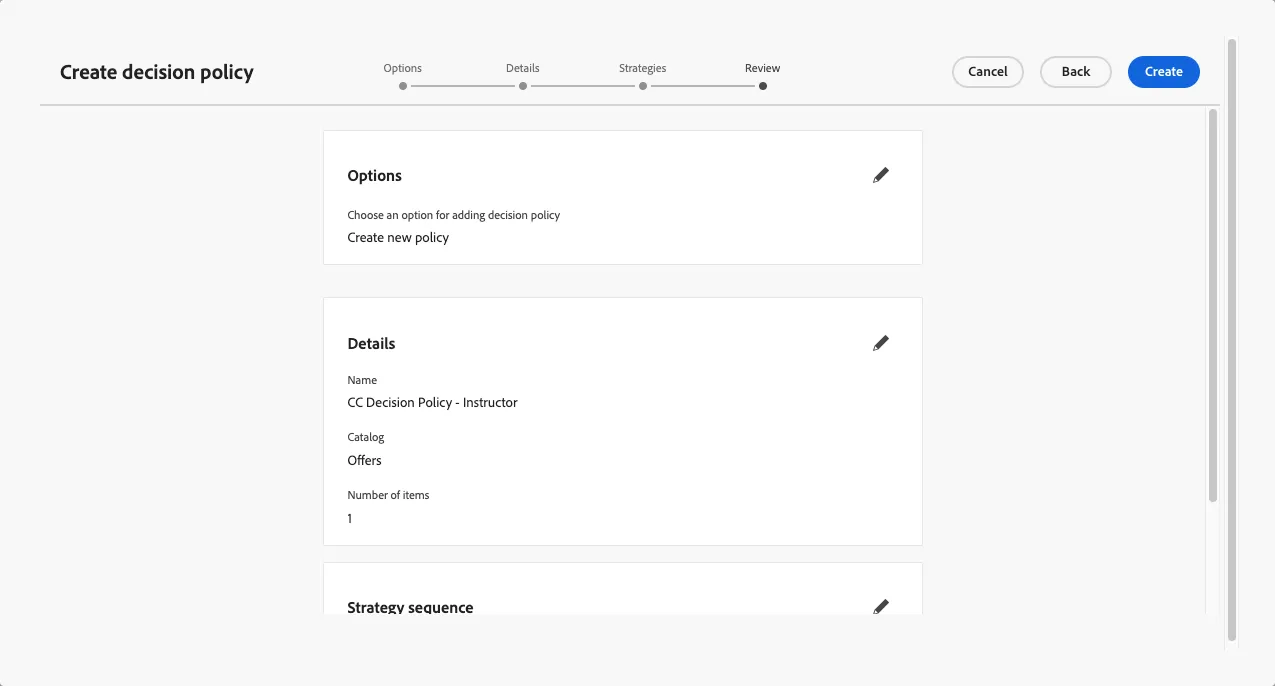Click the 'Create decision policy' title

point(157,72)
